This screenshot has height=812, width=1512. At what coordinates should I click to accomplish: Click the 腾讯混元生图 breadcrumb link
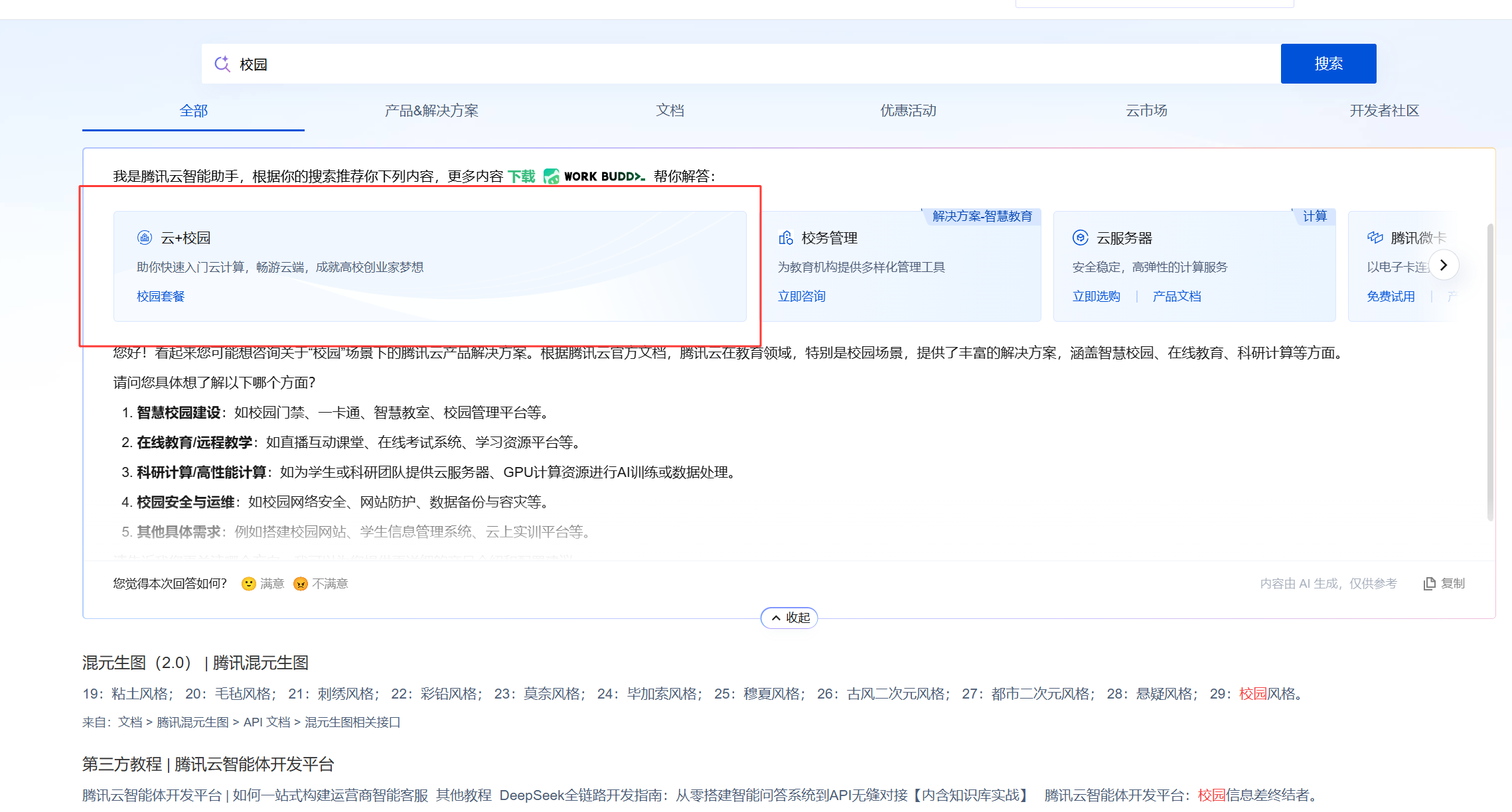pyautogui.click(x=192, y=722)
